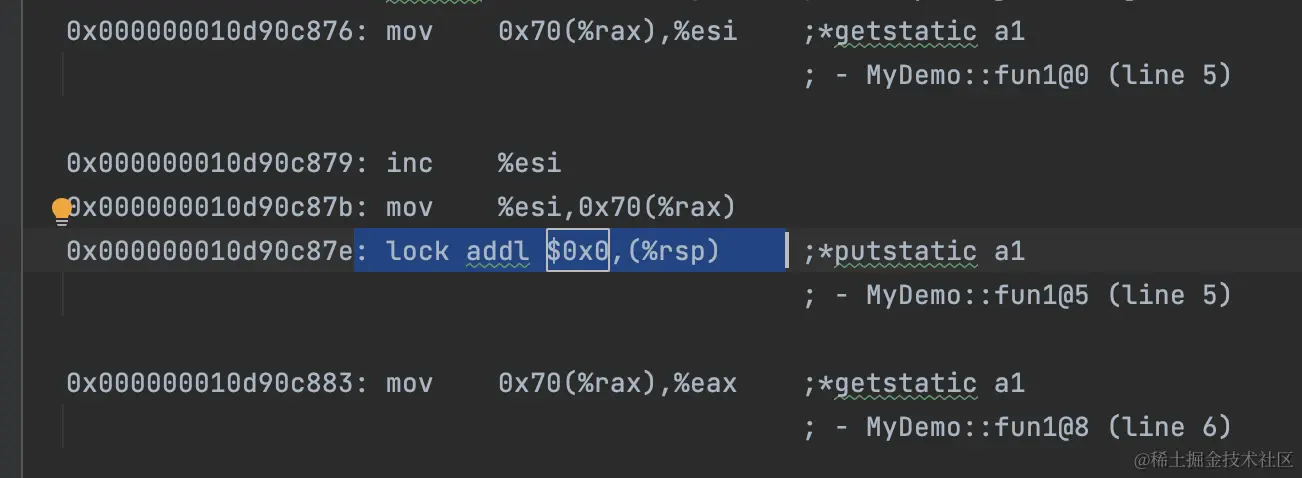Viewport: 1302px width, 478px height.
Task: Click the highlighted $0x0 token
Action: tap(578, 251)
